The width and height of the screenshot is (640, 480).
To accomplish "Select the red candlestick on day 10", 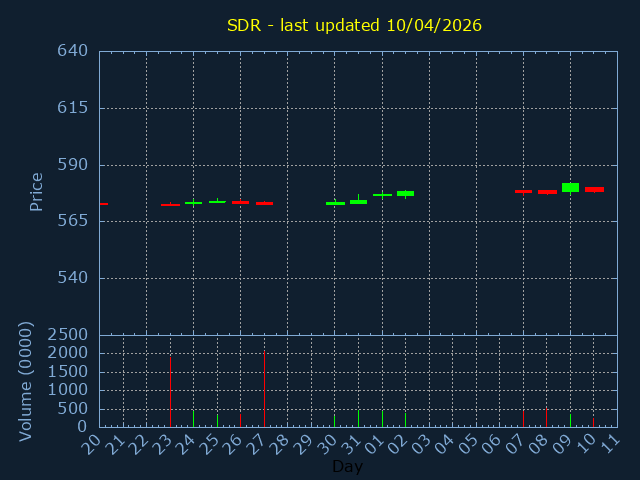I will click(x=594, y=189).
